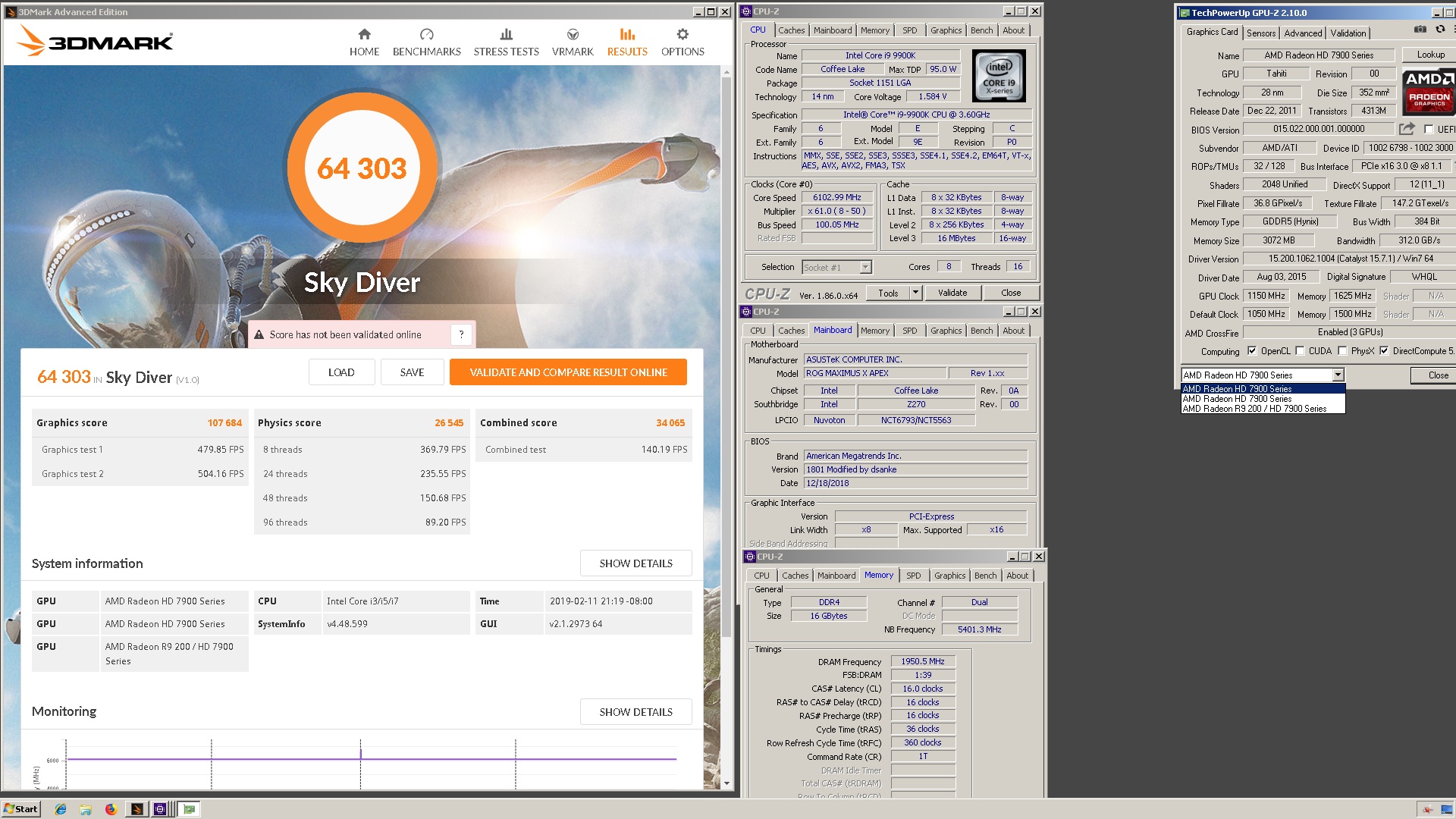Screen dimensions: 1456x819
Task: Toggle the PhysX computing checkbox
Action: coord(1342,350)
